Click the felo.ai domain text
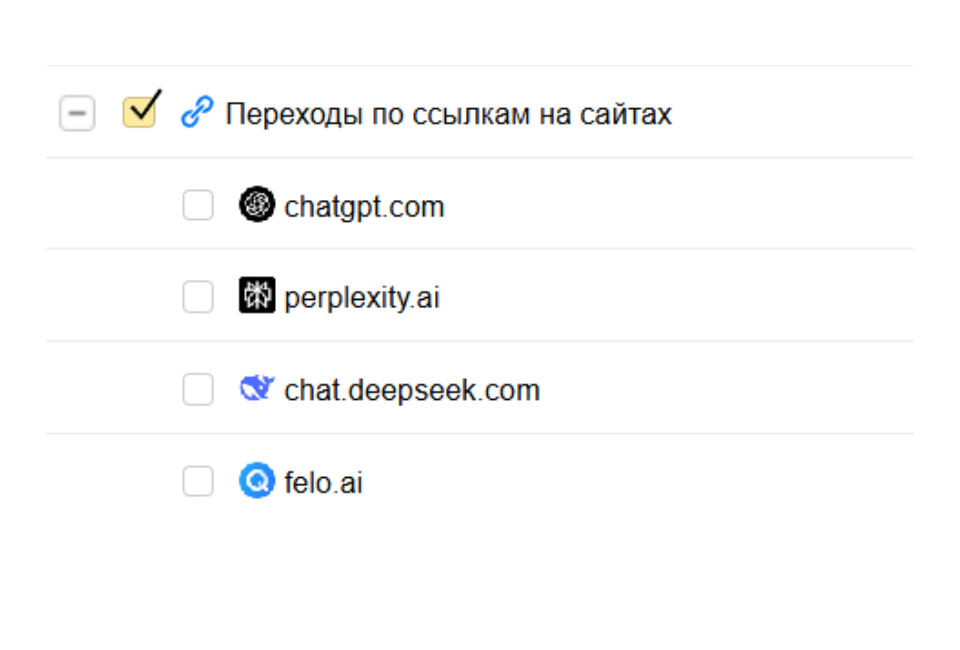 [x=323, y=483]
